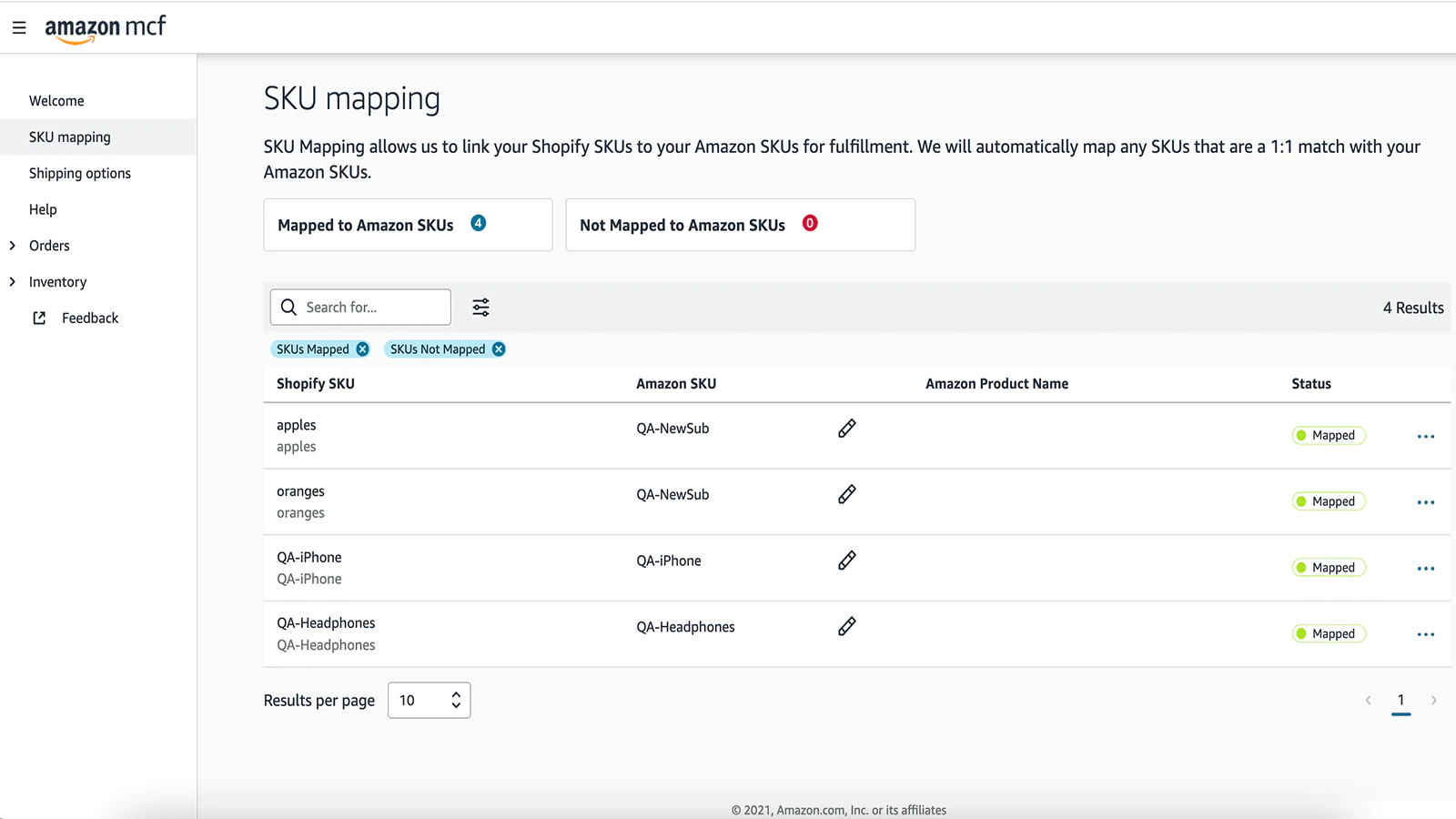Image resolution: width=1456 pixels, height=819 pixels.
Task: Remove the SKUs Mapped filter chip
Action: point(362,349)
